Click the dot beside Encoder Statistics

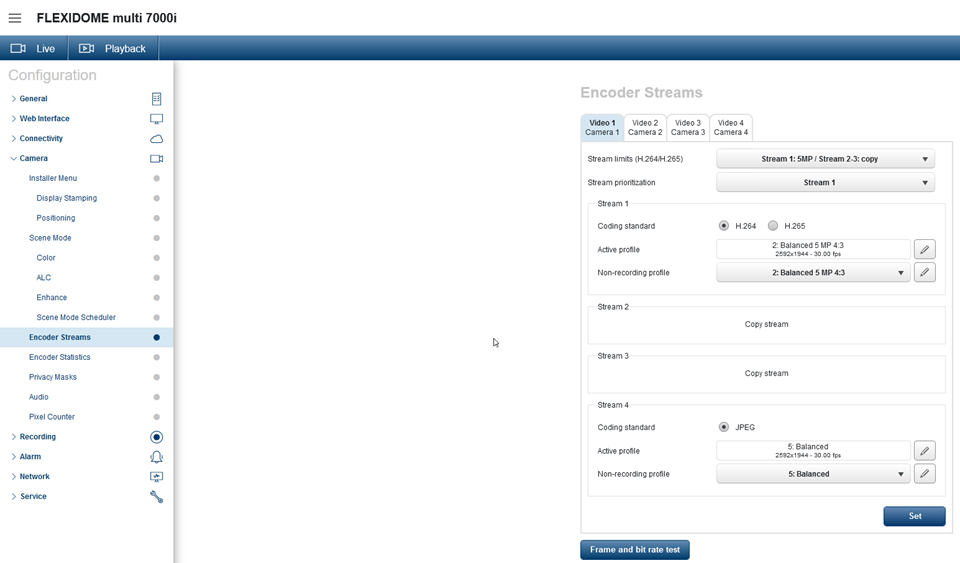tap(157, 357)
